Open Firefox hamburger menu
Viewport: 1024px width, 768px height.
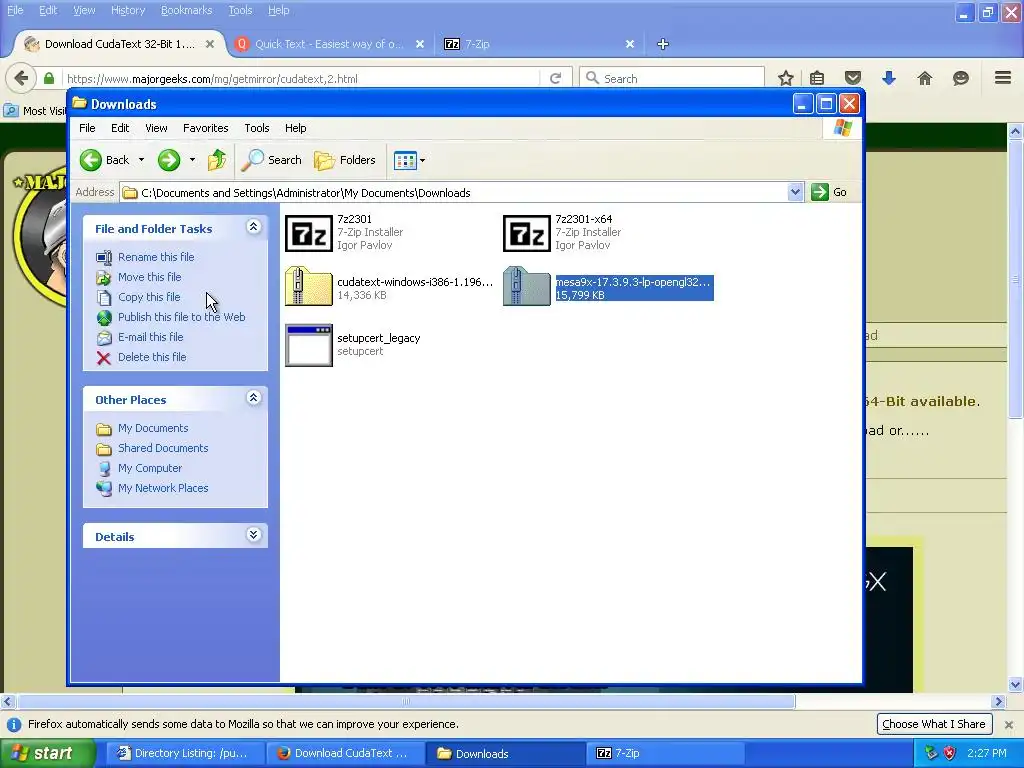1003,78
